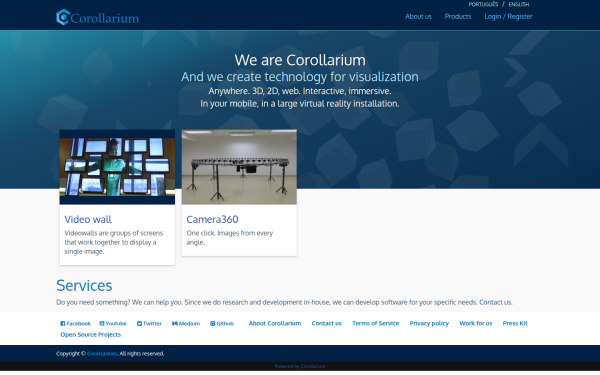Go to Login / Register
The width and height of the screenshot is (600, 375).
click(x=508, y=16)
